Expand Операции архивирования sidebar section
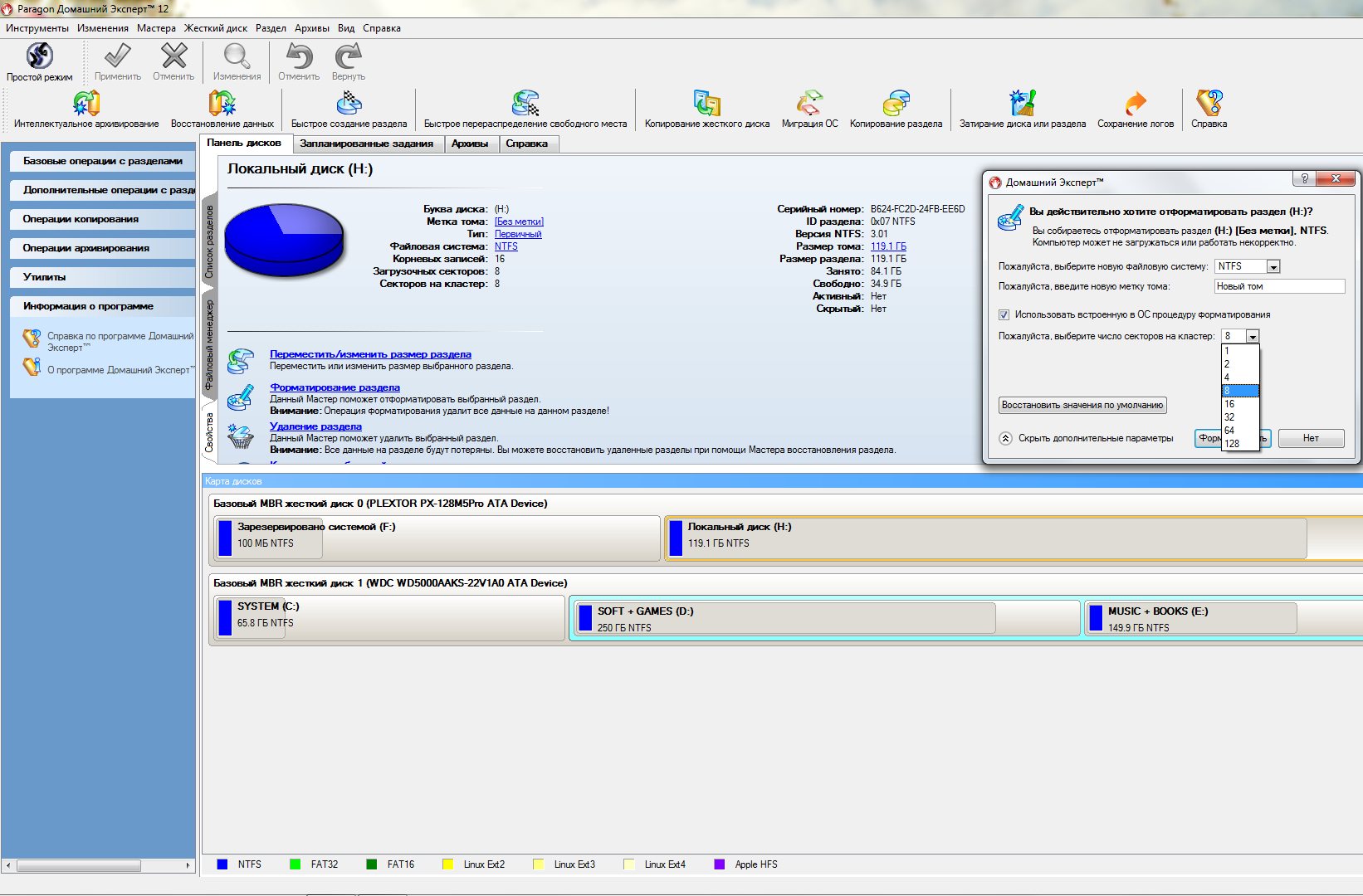1363x896 pixels. point(103,248)
